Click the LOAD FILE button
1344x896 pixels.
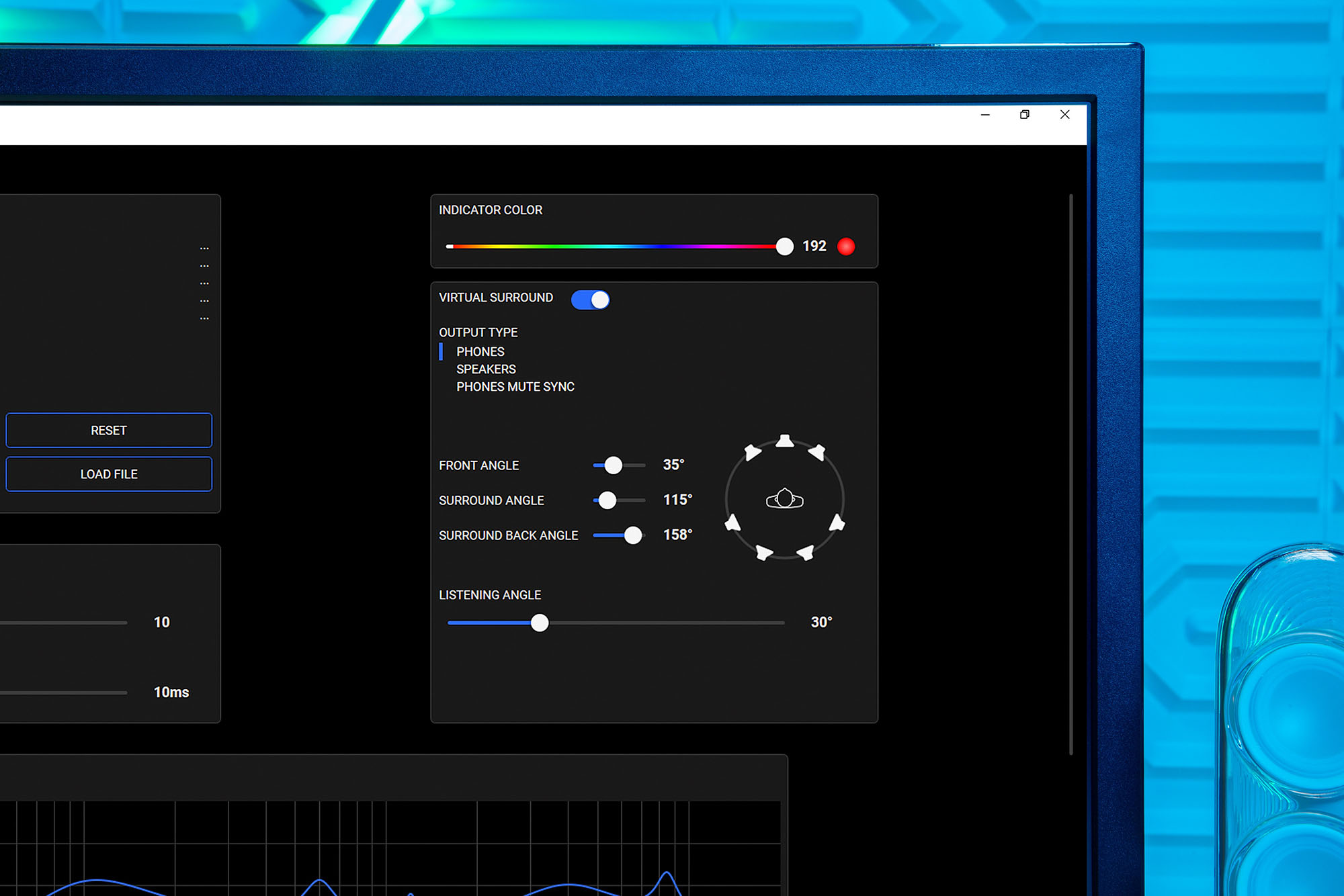[109, 474]
